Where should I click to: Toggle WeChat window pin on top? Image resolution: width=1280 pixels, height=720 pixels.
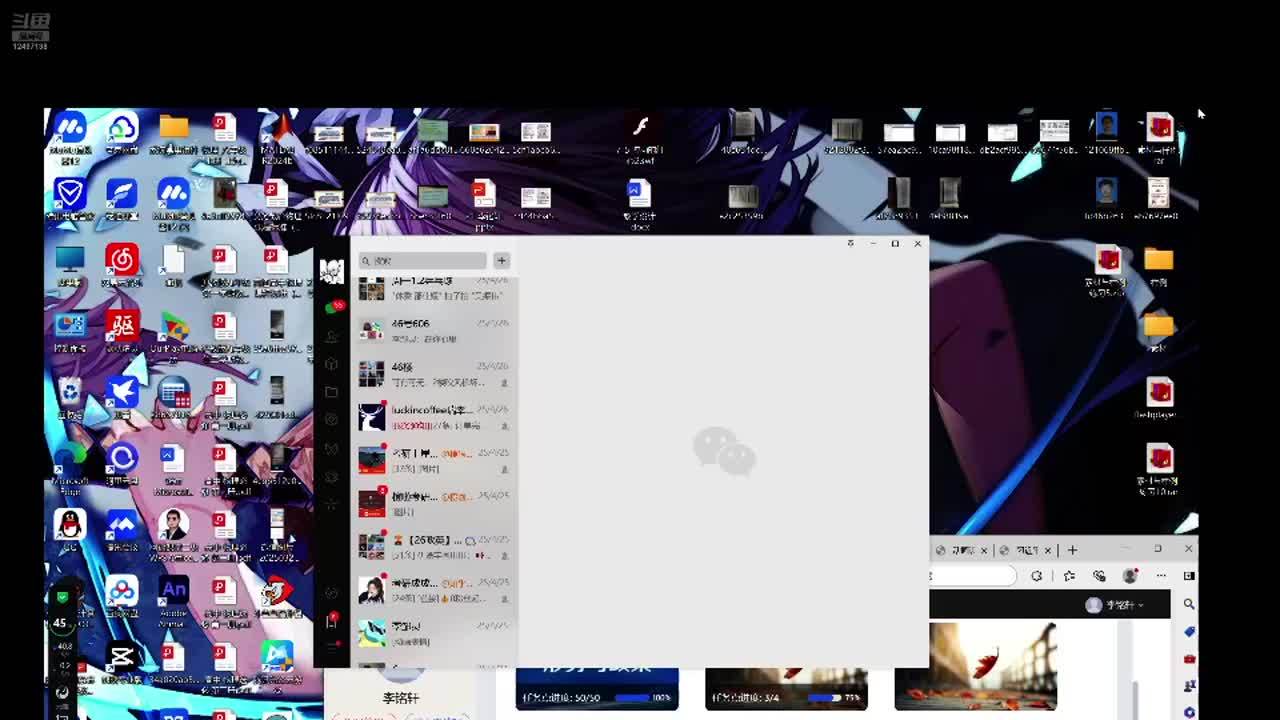[x=850, y=243]
